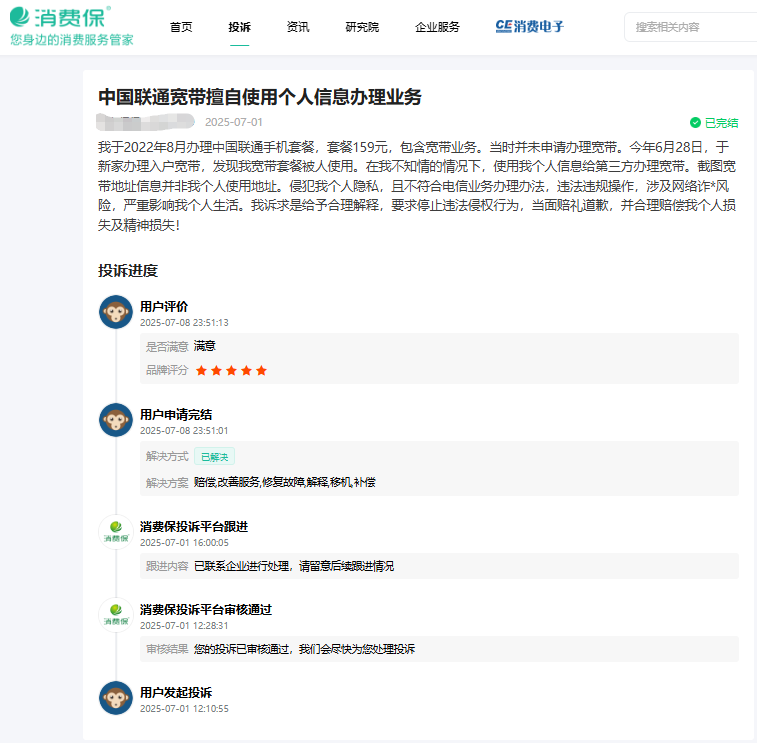757x743 pixels.
Task: Click the green 已完结 checkmark icon
Action: tap(695, 123)
